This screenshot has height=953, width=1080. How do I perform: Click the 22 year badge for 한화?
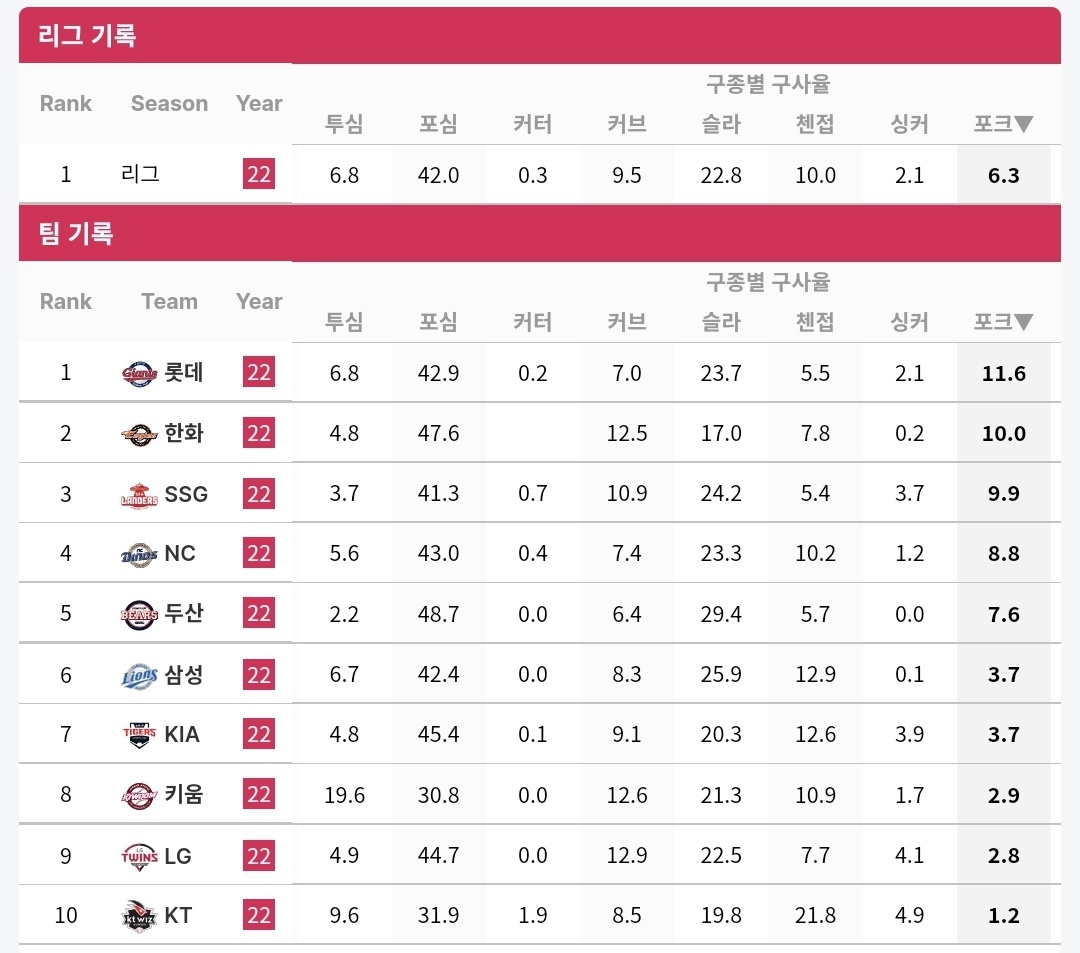[x=259, y=433]
